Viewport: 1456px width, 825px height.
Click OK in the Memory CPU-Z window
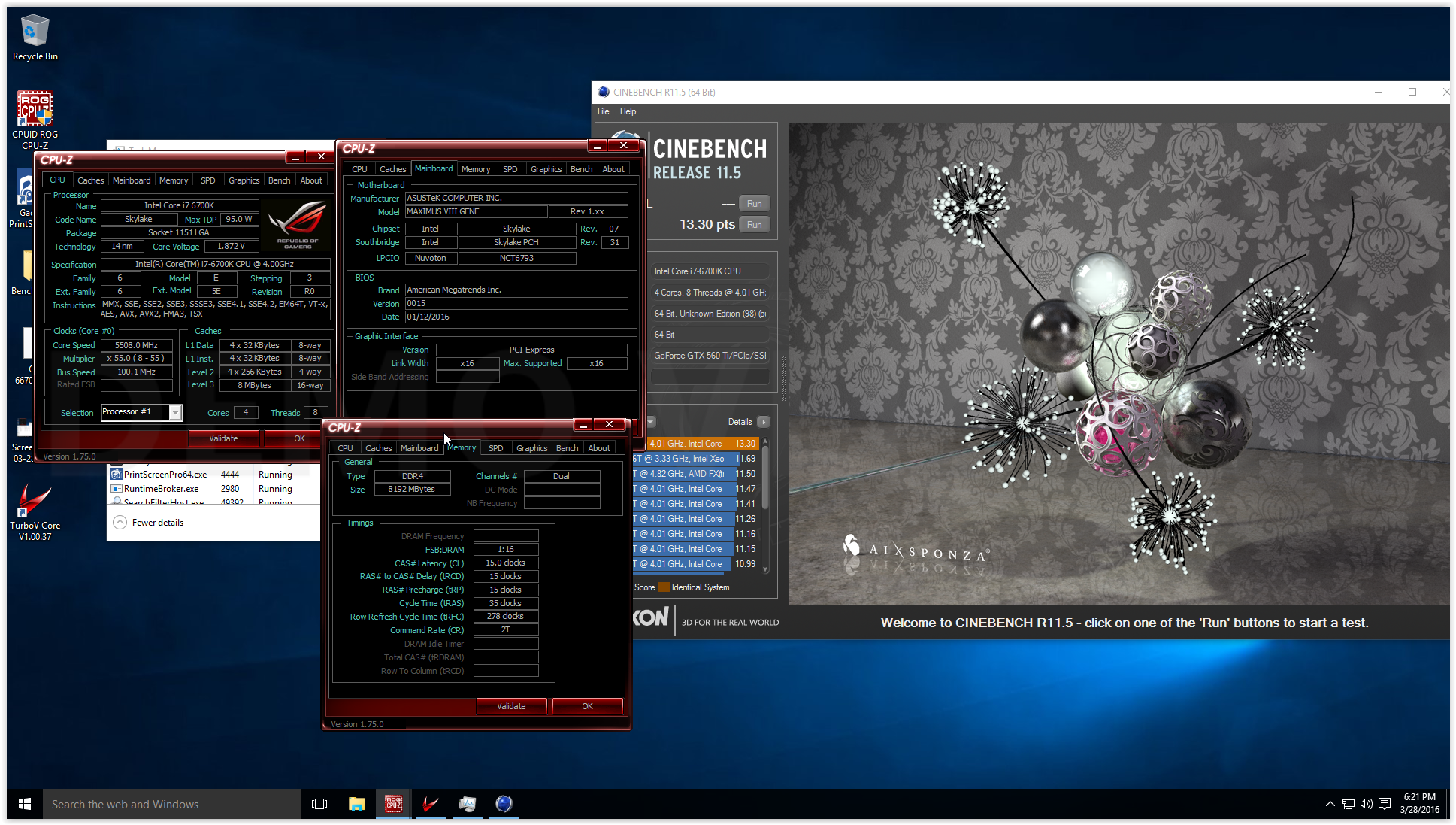point(587,706)
